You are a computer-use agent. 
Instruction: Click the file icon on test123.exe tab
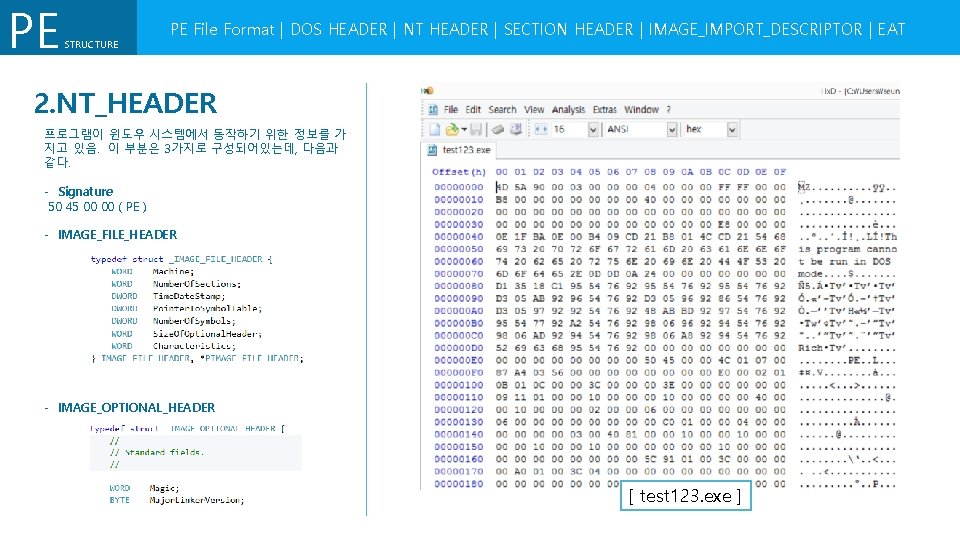coord(432,150)
